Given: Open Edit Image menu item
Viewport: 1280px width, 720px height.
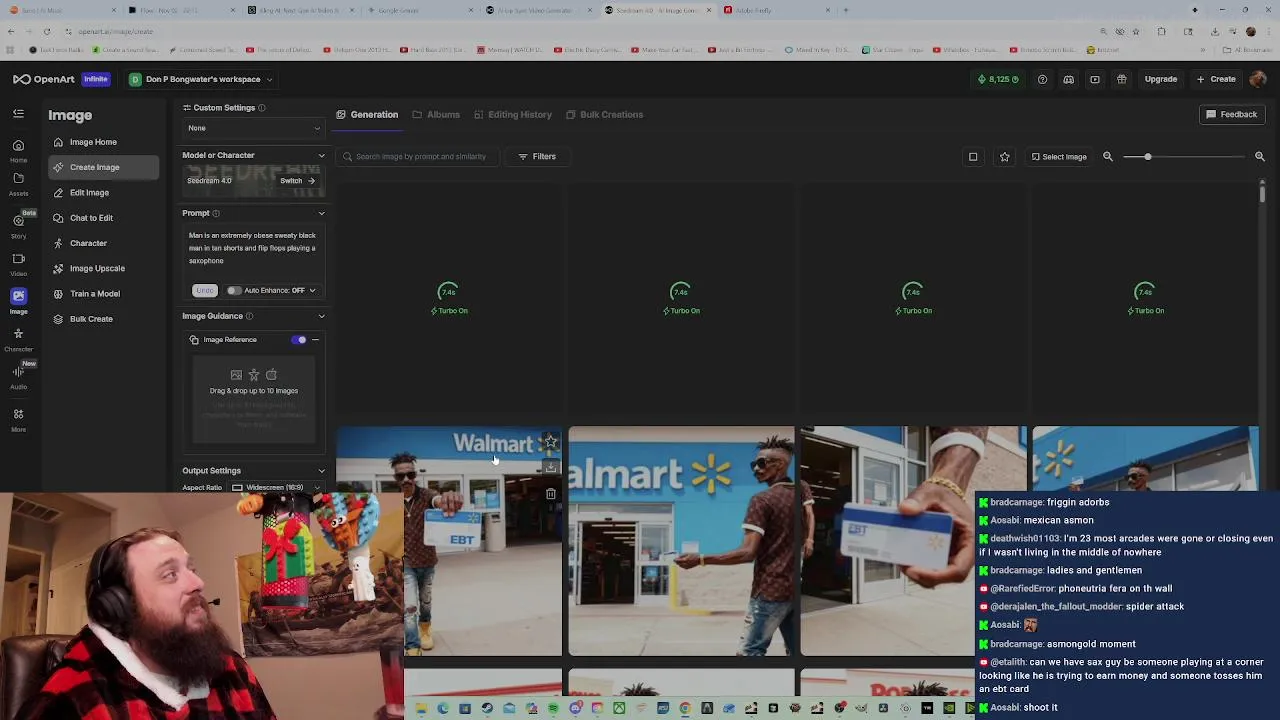Looking at the screenshot, I should pos(103,192).
